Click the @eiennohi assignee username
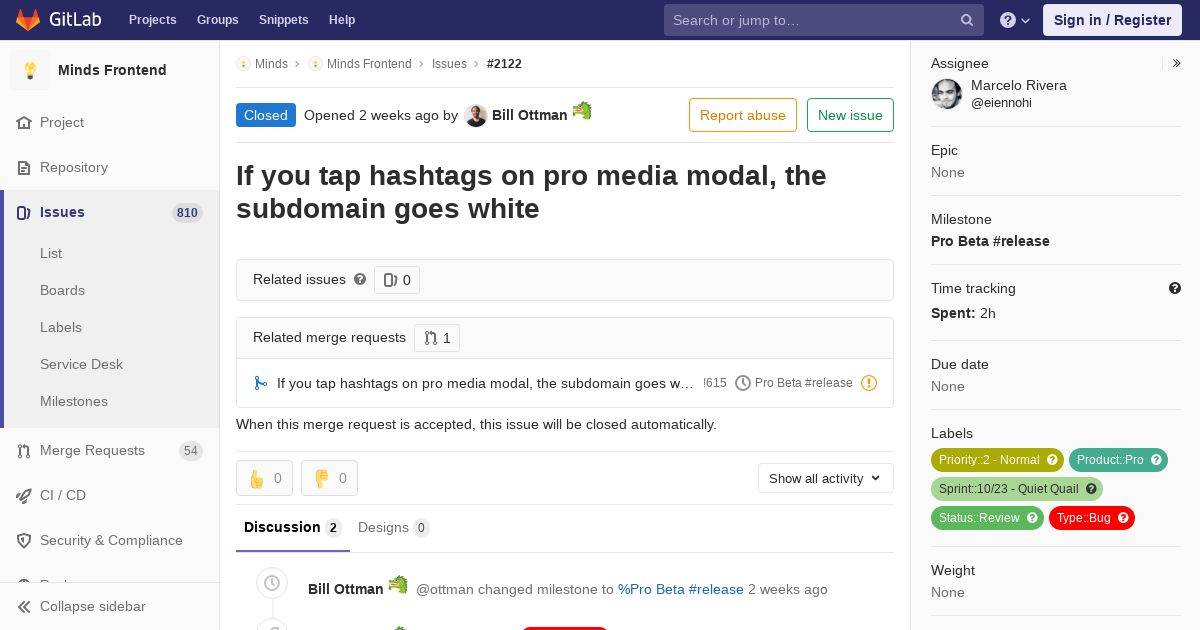The width and height of the screenshot is (1200, 630). pyautogui.click(x=1001, y=103)
